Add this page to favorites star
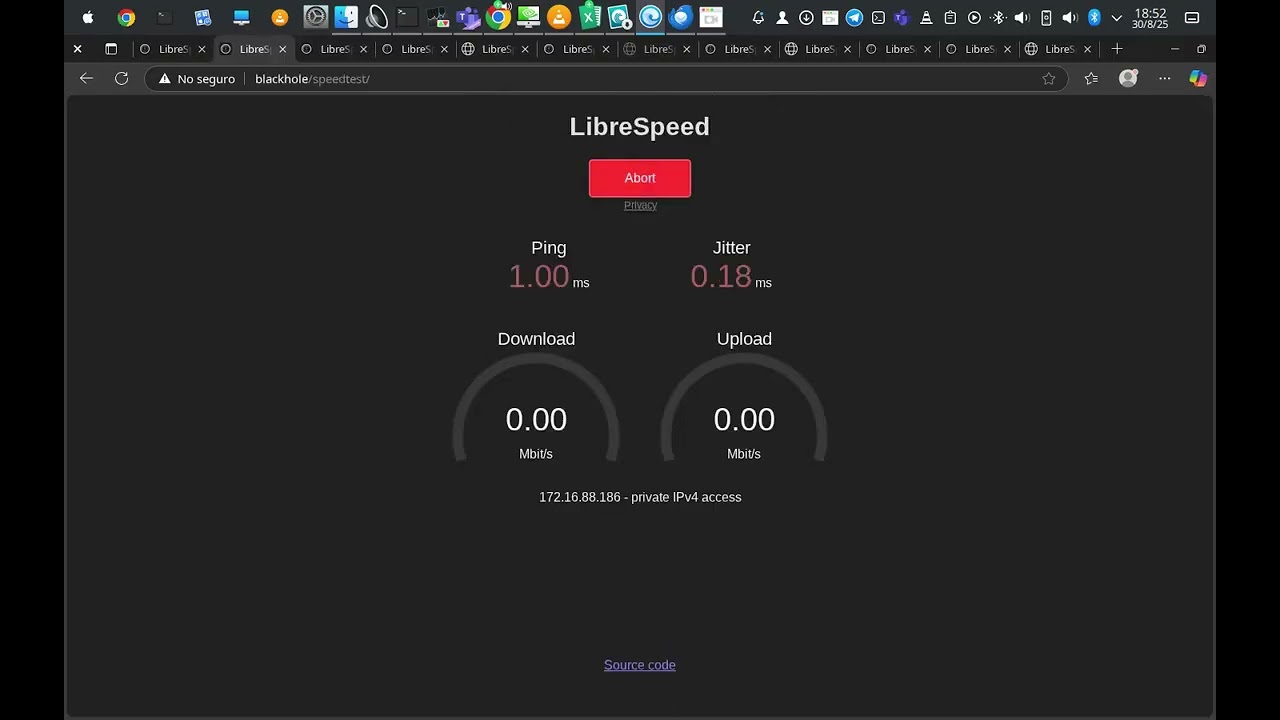This screenshot has width=1280, height=720. pyautogui.click(x=1049, y=79)
